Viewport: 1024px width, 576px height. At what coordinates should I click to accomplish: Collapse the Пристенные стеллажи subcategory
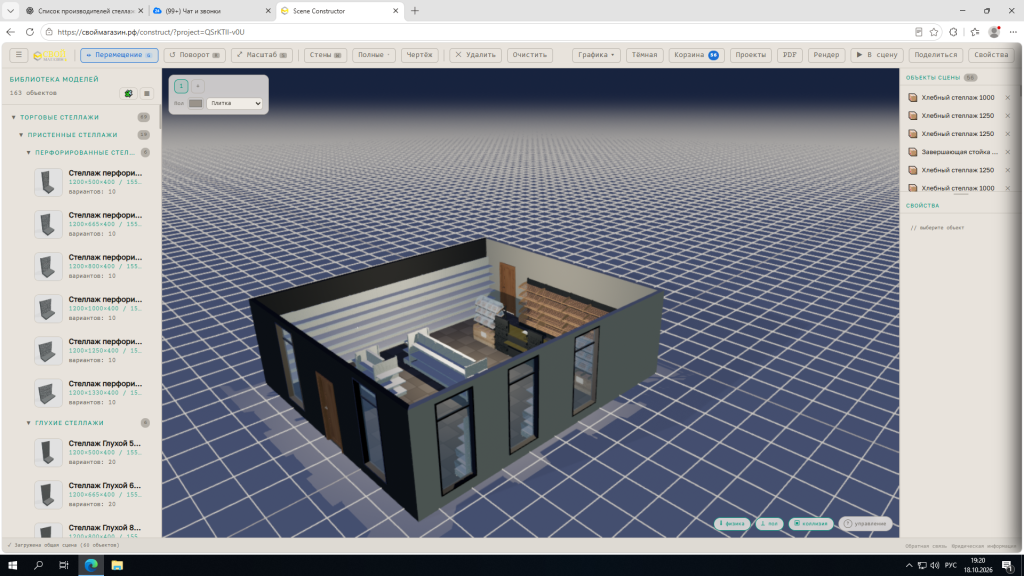pos(22,135)
